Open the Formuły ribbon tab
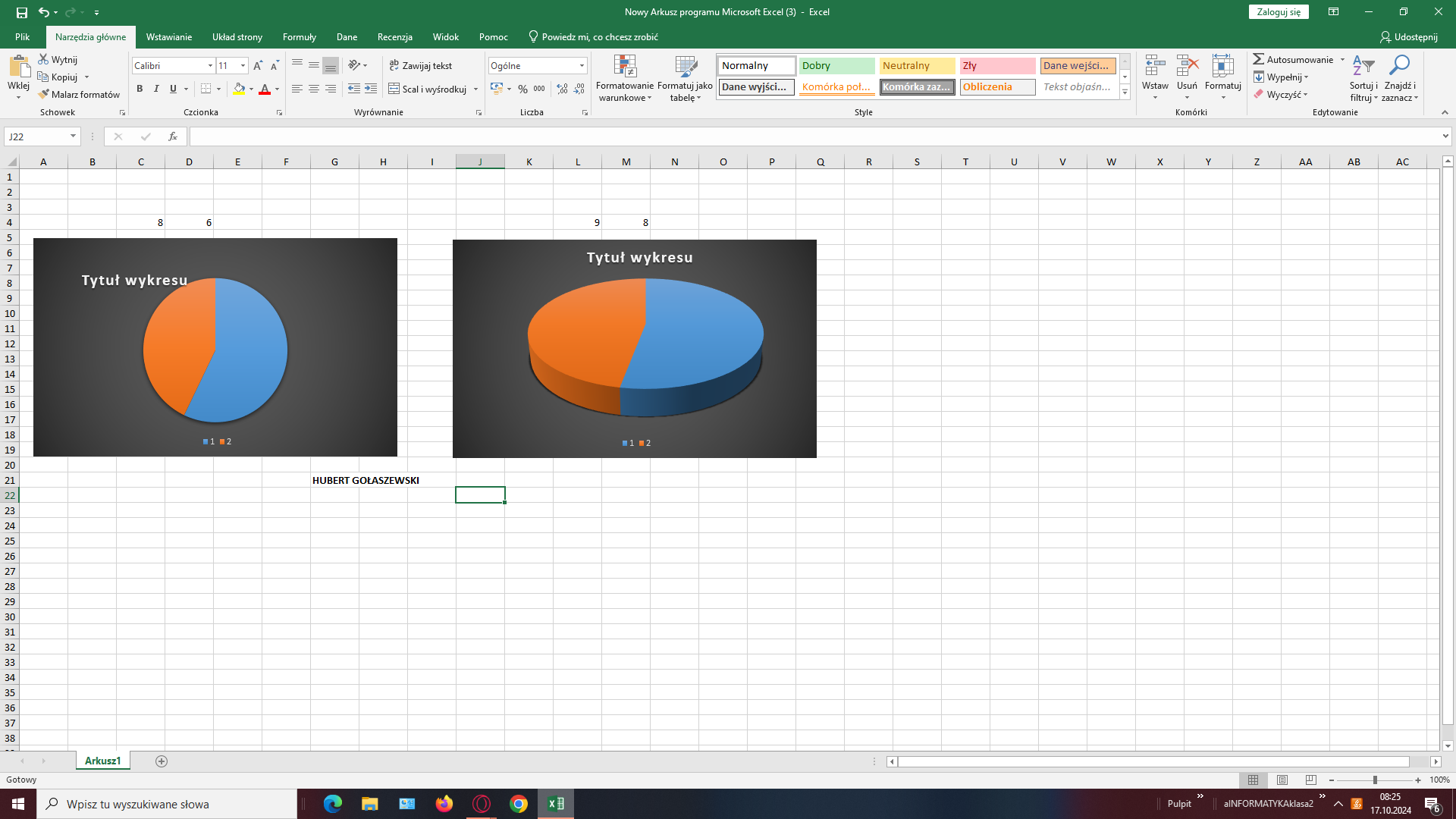This screenshot has height=819, width=1456. (299, 36)
